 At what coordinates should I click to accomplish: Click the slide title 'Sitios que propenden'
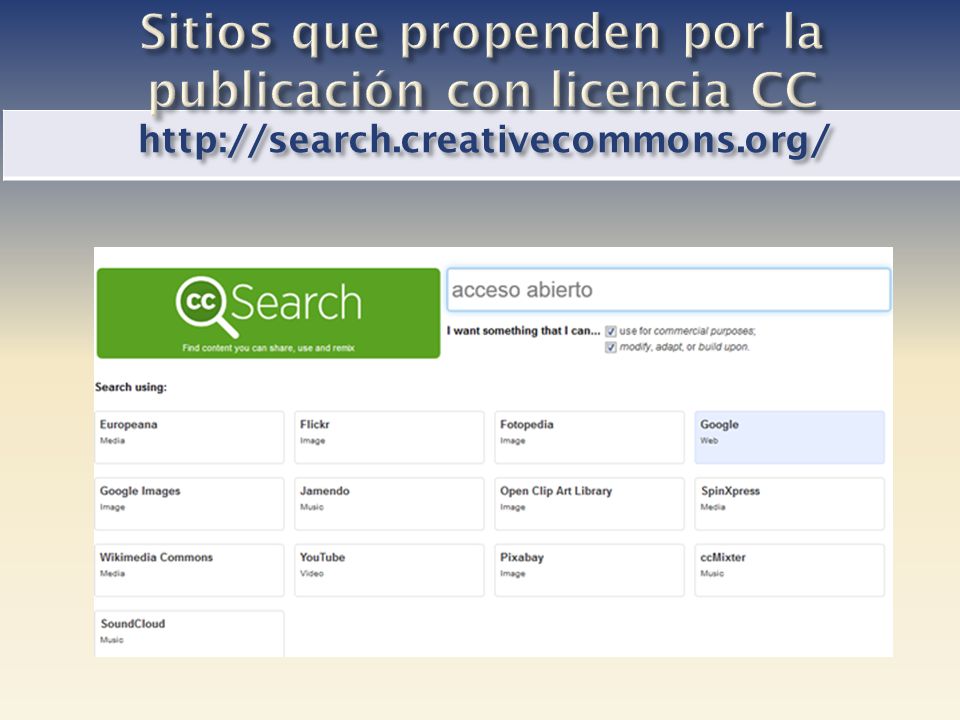481,60
